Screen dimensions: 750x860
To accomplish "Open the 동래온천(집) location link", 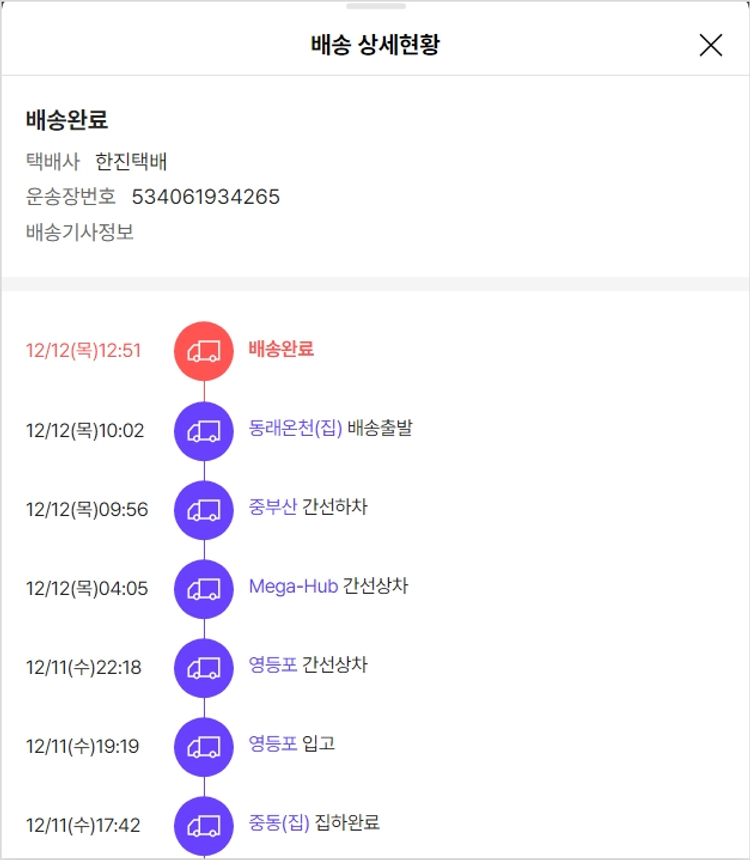I will [x=295, y=428].
